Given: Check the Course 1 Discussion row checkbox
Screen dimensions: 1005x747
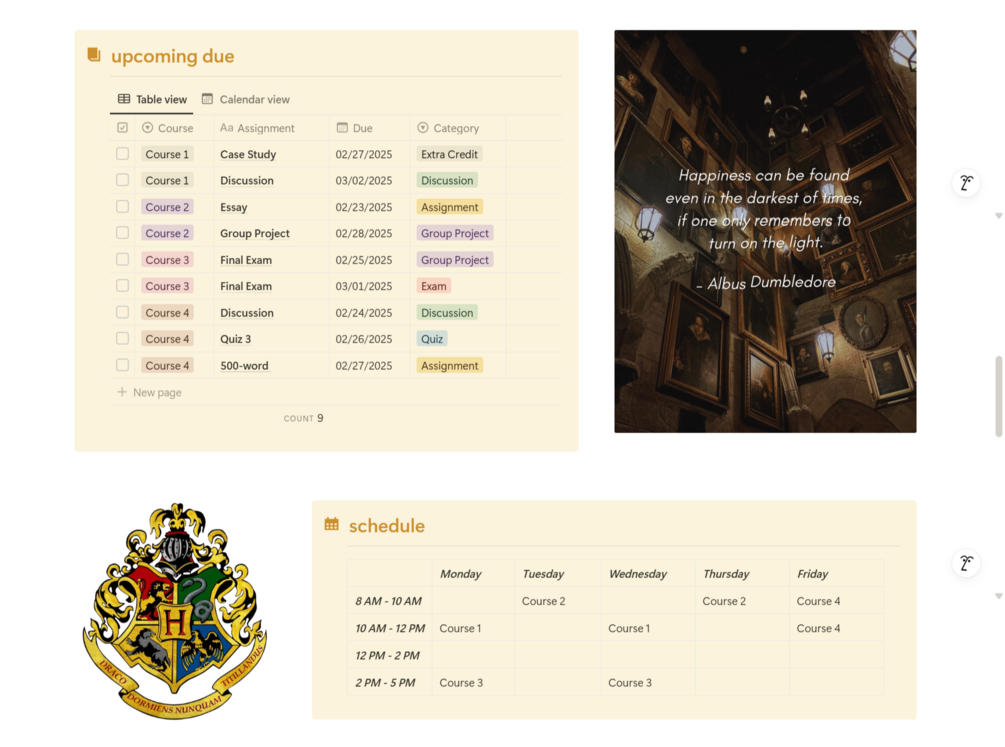Looking at the screenshot, I should point(122,180).
